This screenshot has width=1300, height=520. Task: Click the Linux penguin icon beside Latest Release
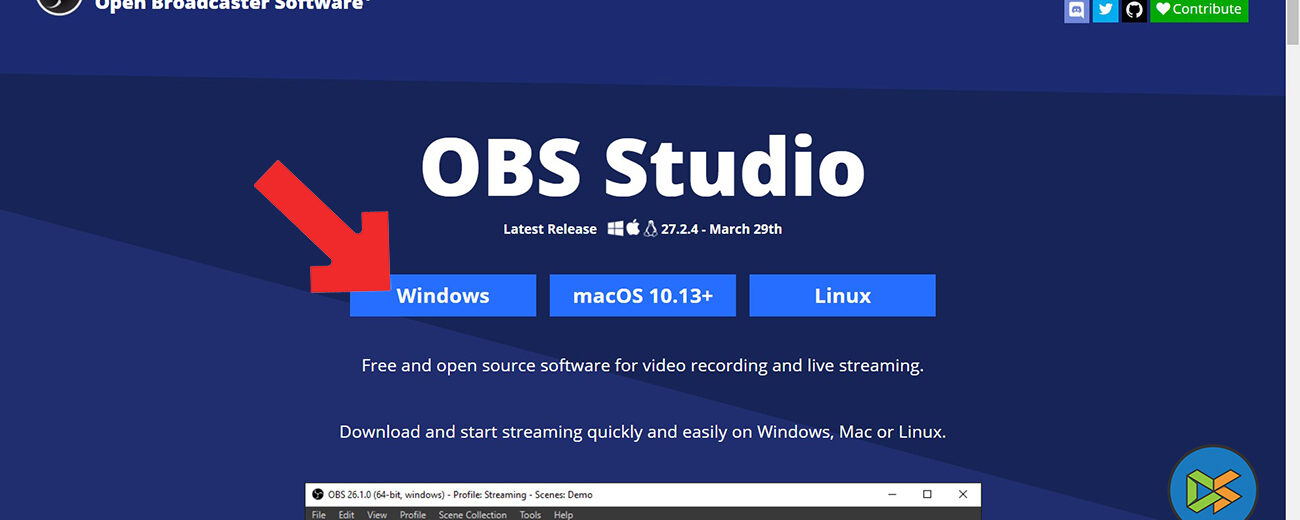(650, 228)
